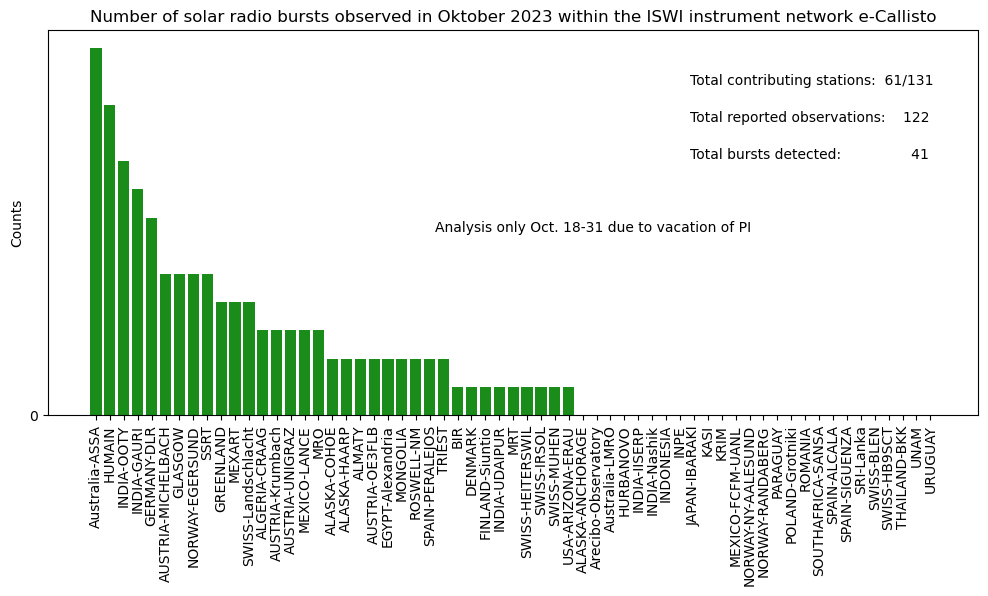Click the y-axis zero tick label
The height and width of the screenshot is (596, 988).
[x=33, y=416]
